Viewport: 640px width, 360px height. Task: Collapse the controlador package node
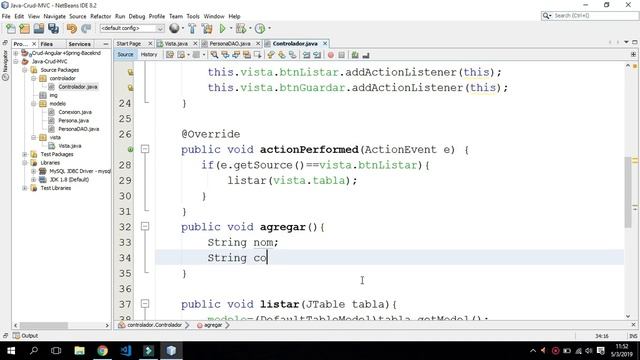coord(34,78)
